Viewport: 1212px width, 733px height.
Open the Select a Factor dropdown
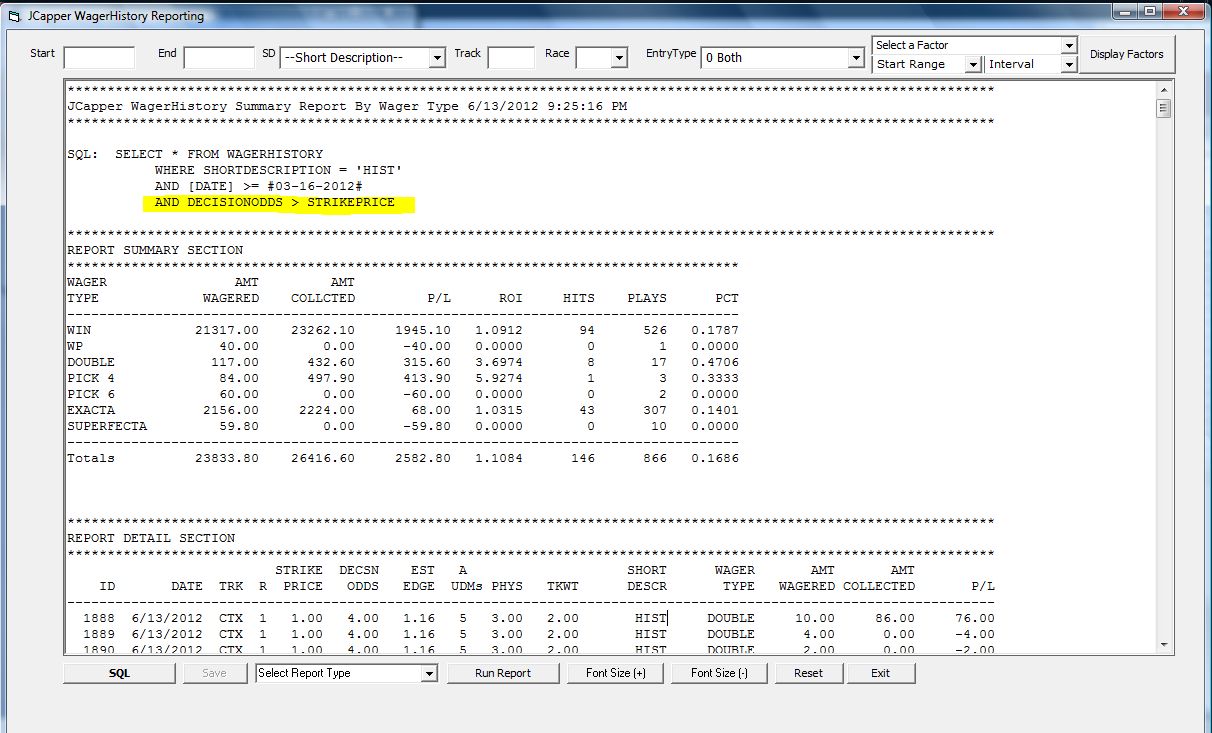(1068, 46)
